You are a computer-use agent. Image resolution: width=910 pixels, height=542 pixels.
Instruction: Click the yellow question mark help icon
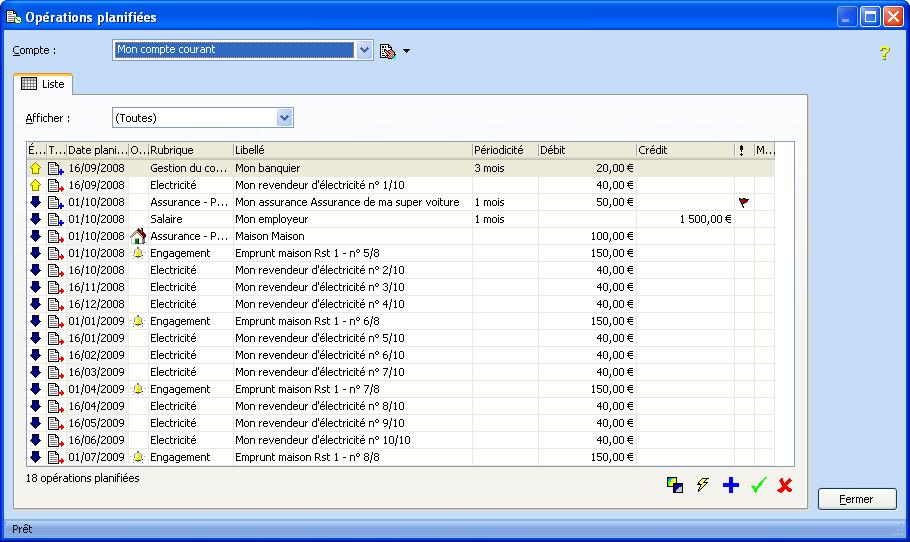click(x=884, y=53)
